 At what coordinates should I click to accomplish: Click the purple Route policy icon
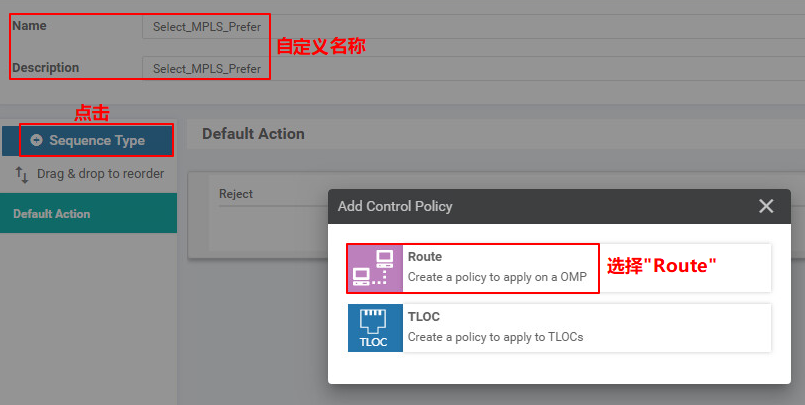point(375,268)
